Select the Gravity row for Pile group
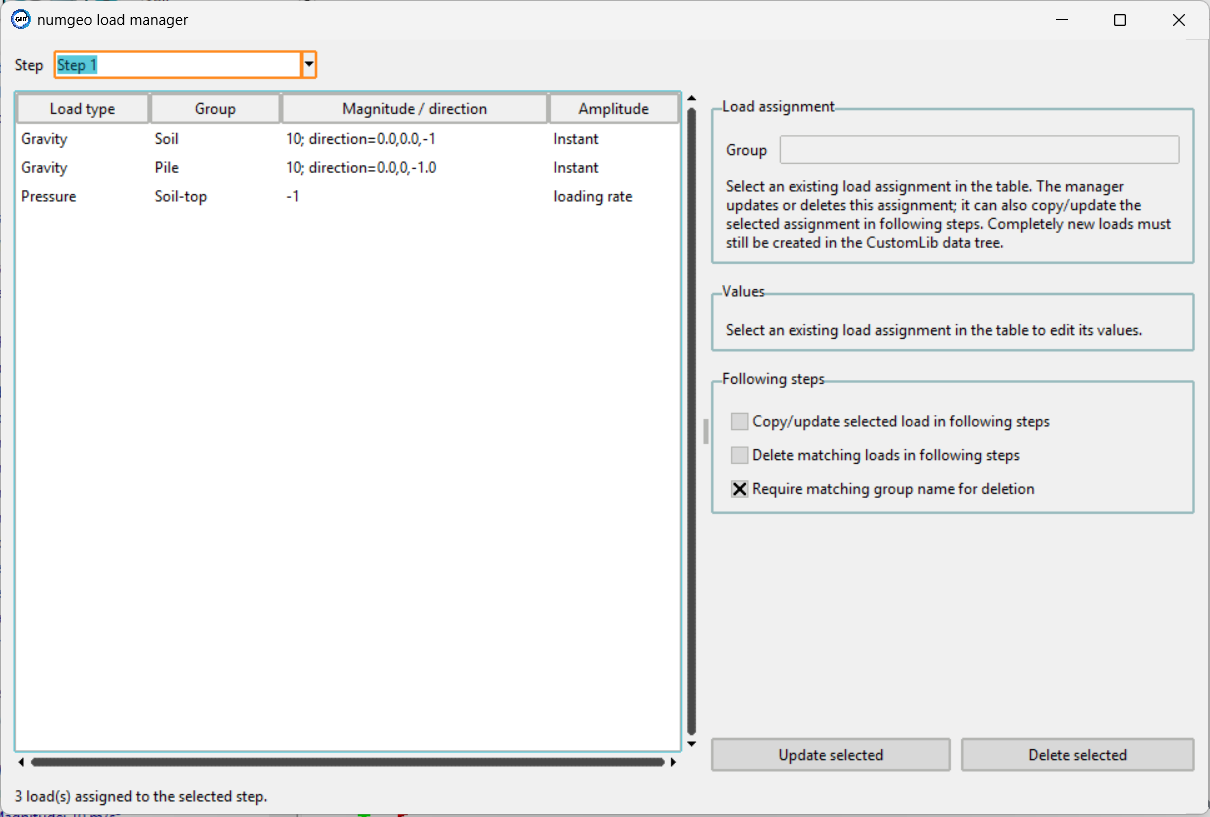This screenshot has width=1210, height=817. click(x=348, y=168)
